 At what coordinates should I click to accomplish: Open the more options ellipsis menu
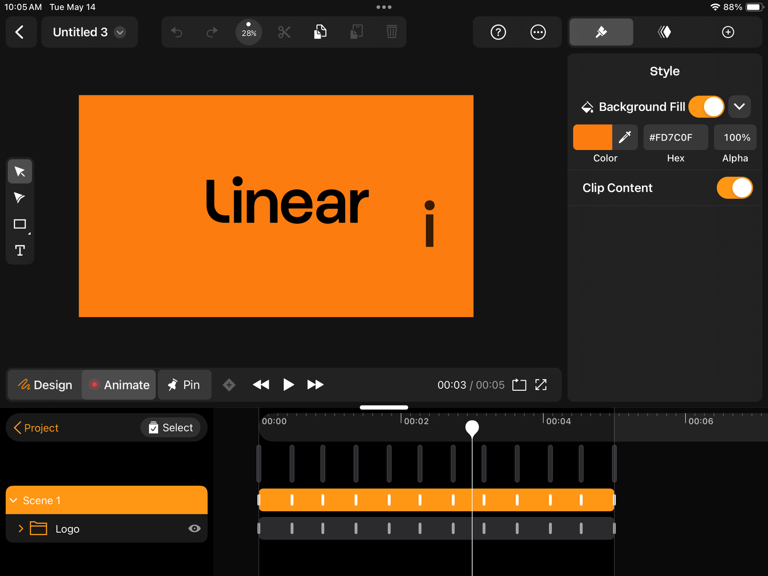(538, 32)
